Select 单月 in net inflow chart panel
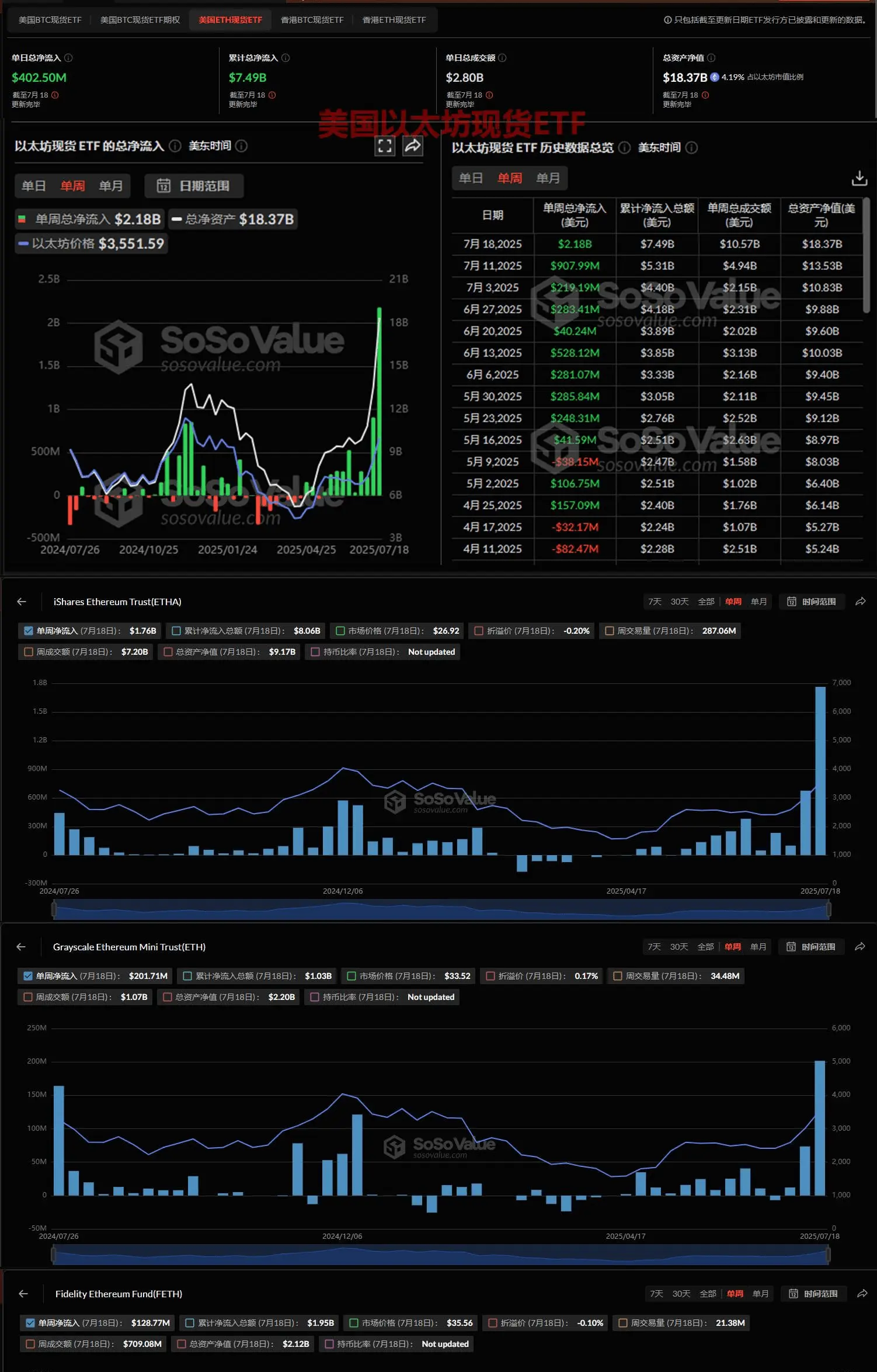Image resolution: width=877 pixels, height=1372 pixels. click(x=111, y=186)
